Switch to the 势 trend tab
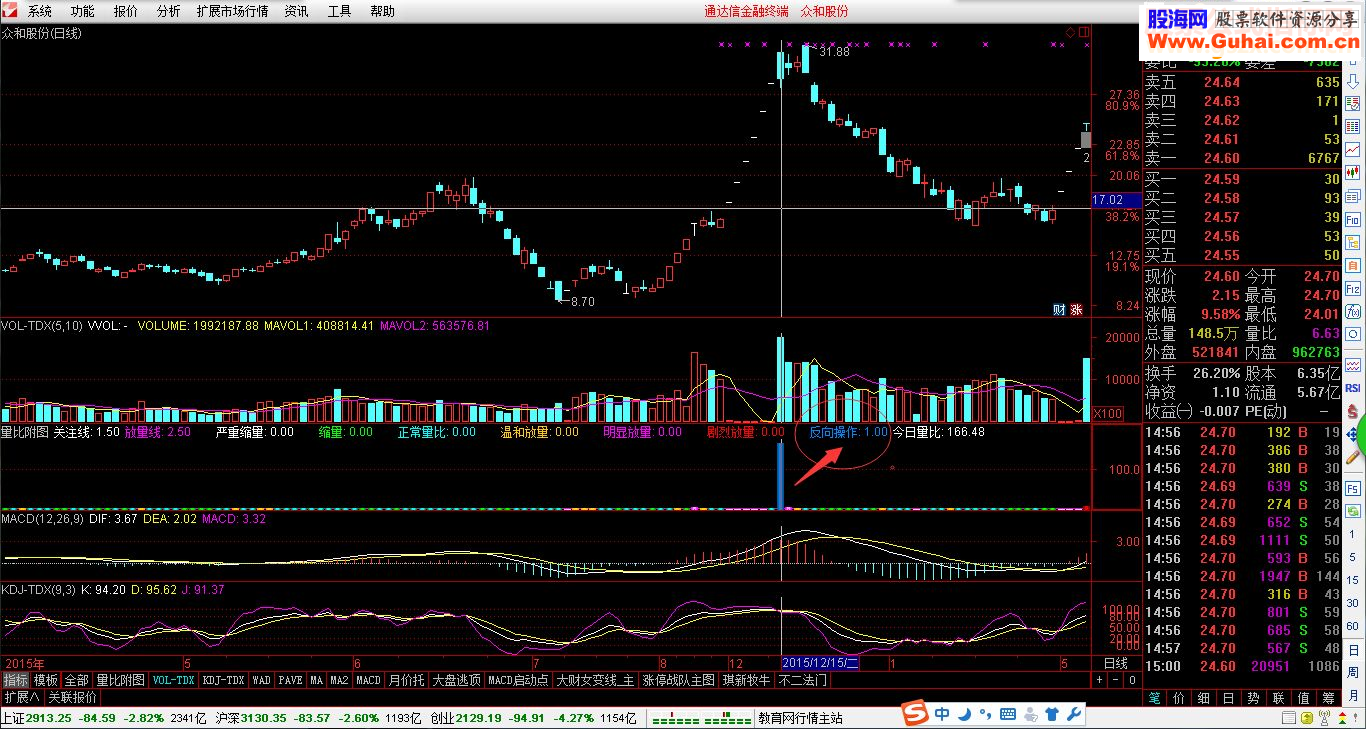Viewport: 1366px width, 729px height. [x=1253, y=697]
